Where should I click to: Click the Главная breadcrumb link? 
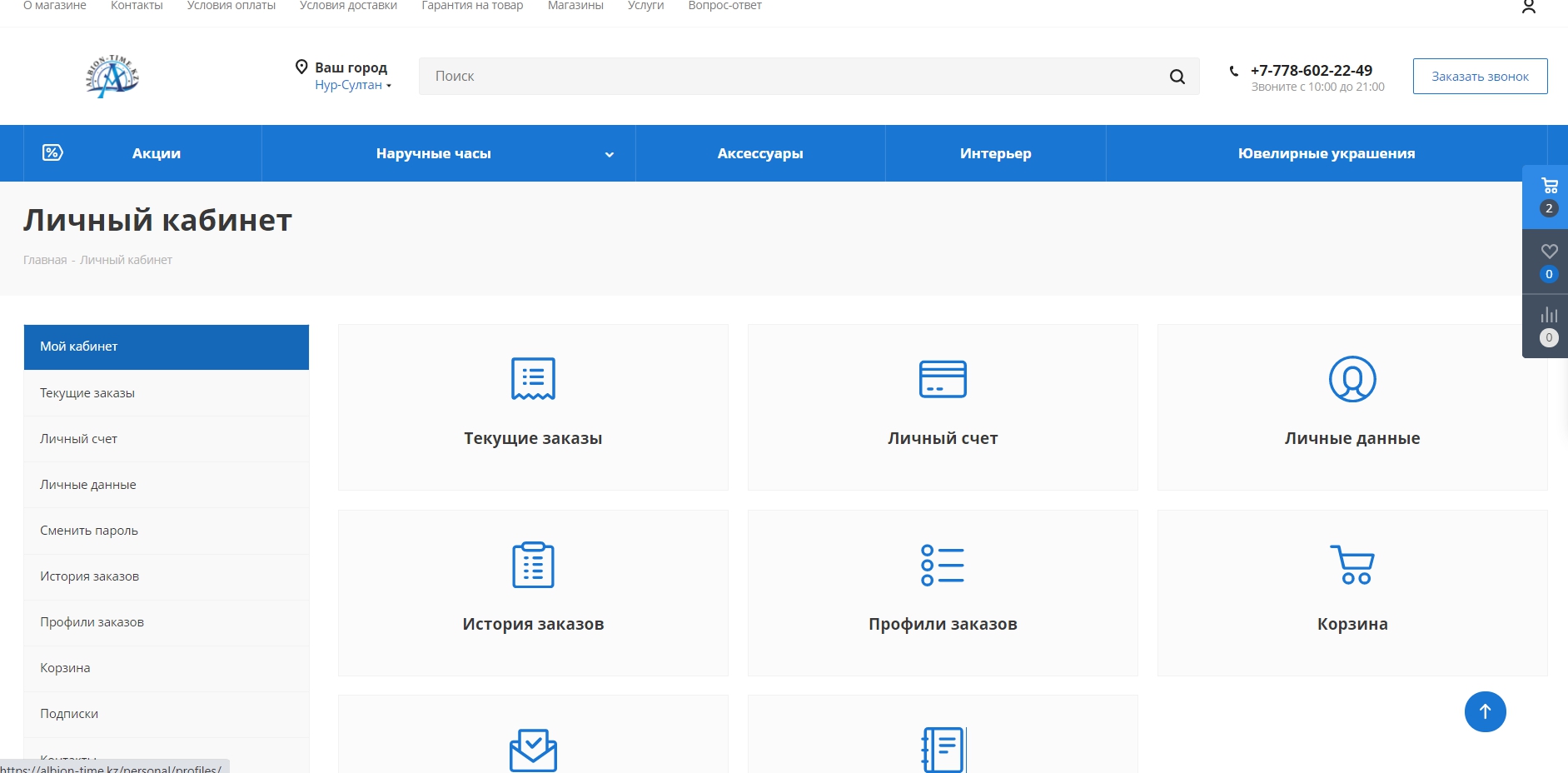(x=45, y=260)
